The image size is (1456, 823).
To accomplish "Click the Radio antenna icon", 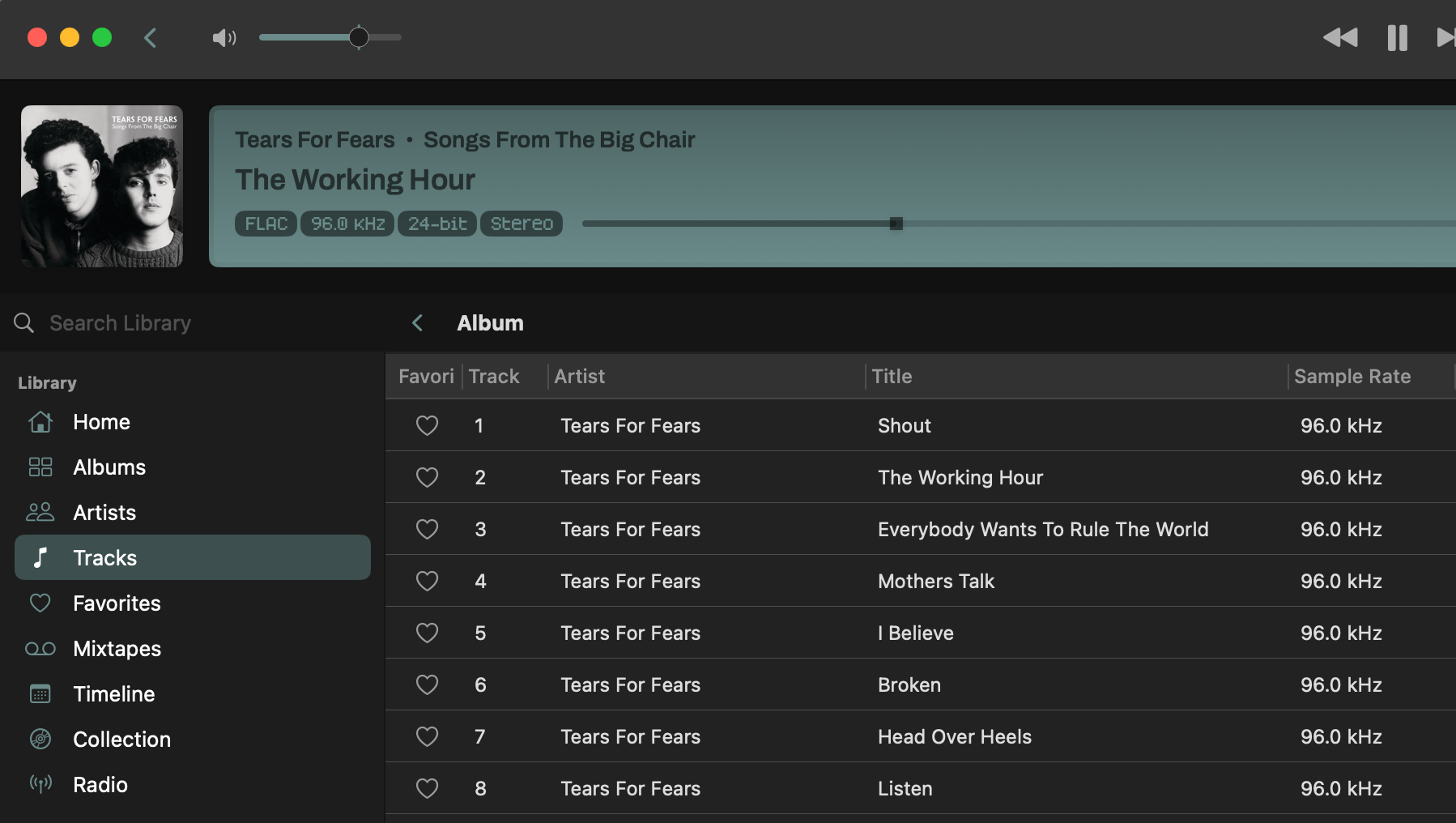I will [40, 783].
